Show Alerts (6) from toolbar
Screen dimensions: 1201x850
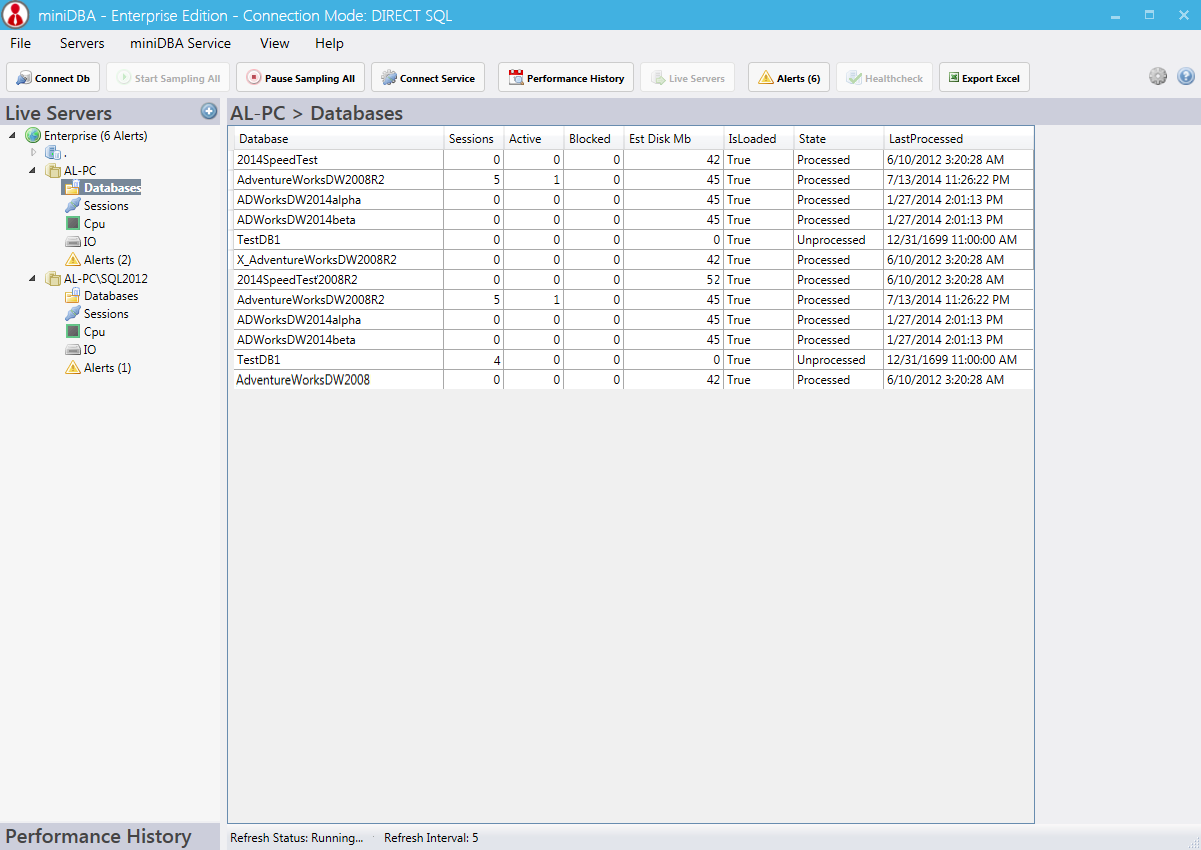coord(789,78)
